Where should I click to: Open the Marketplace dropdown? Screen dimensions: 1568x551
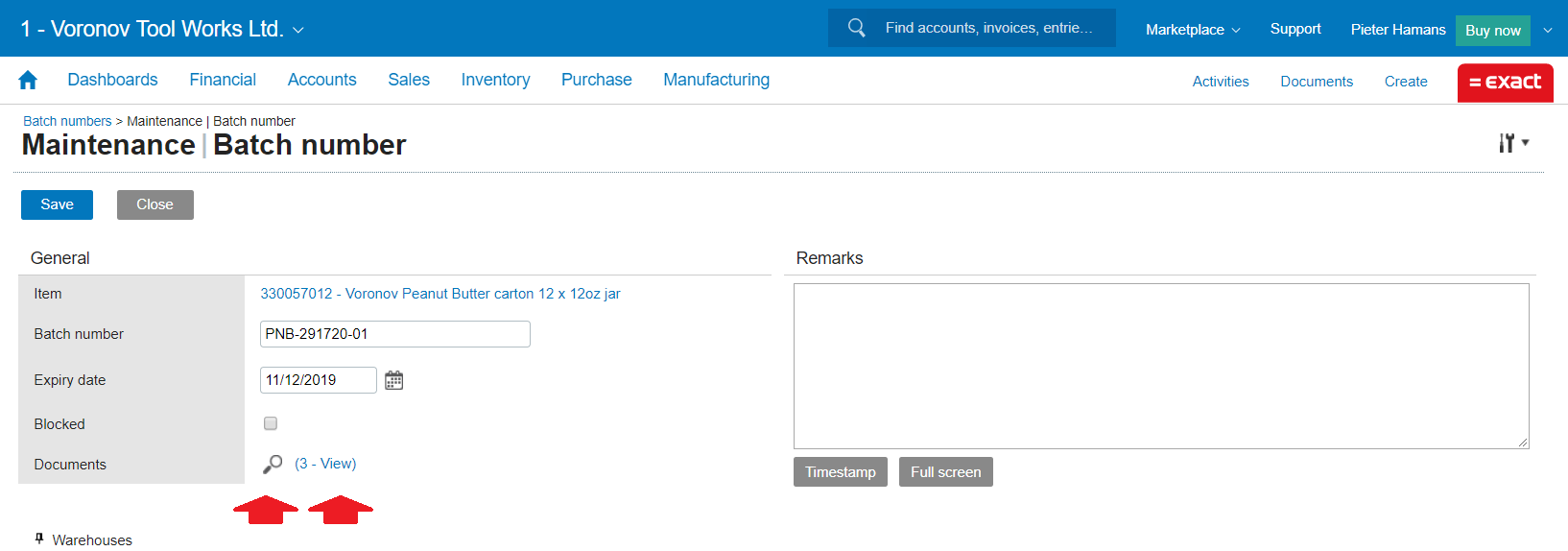coord(1192,30)
